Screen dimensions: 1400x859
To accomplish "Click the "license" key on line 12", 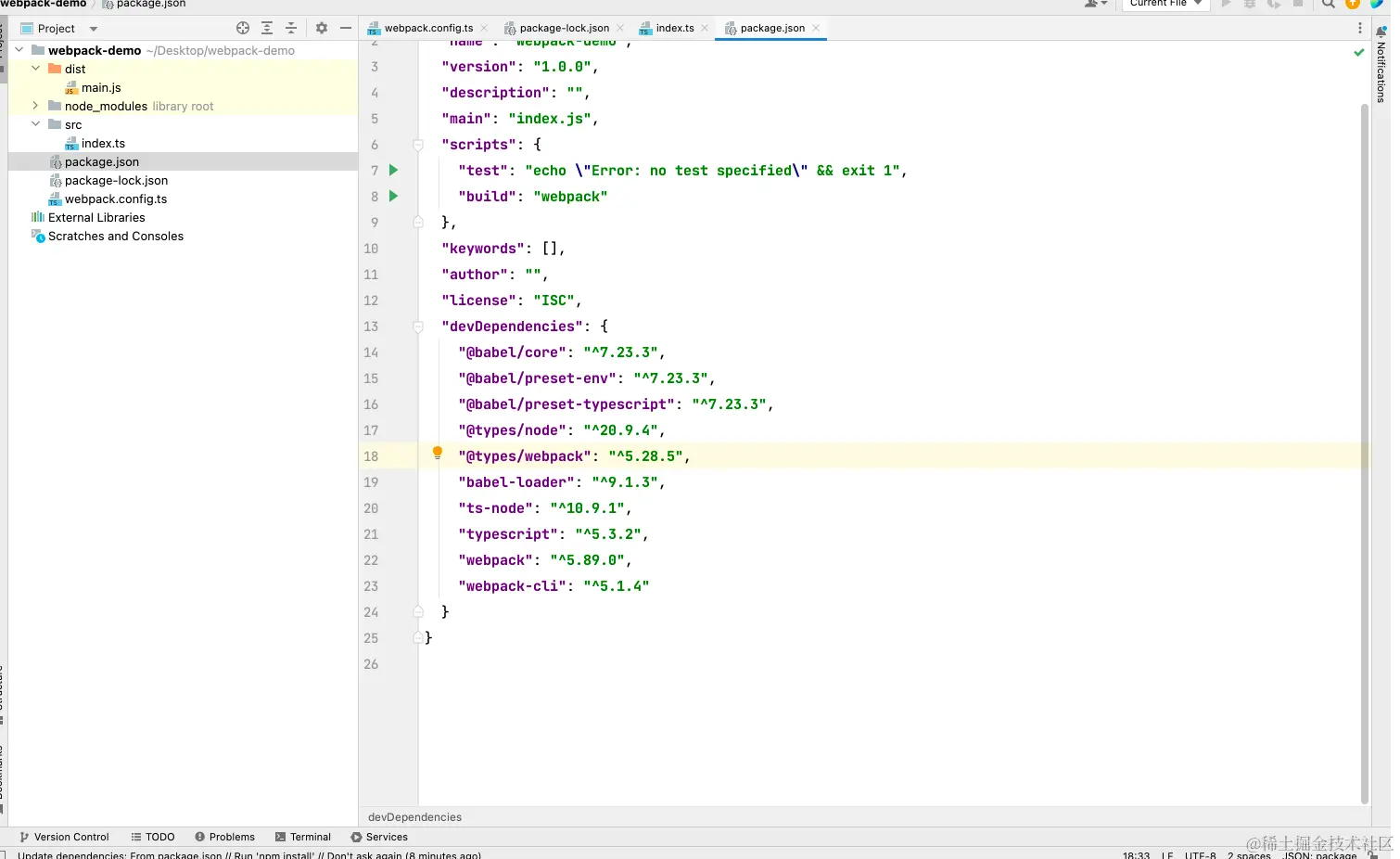I will pyautogui.click(x=479, y=301).
